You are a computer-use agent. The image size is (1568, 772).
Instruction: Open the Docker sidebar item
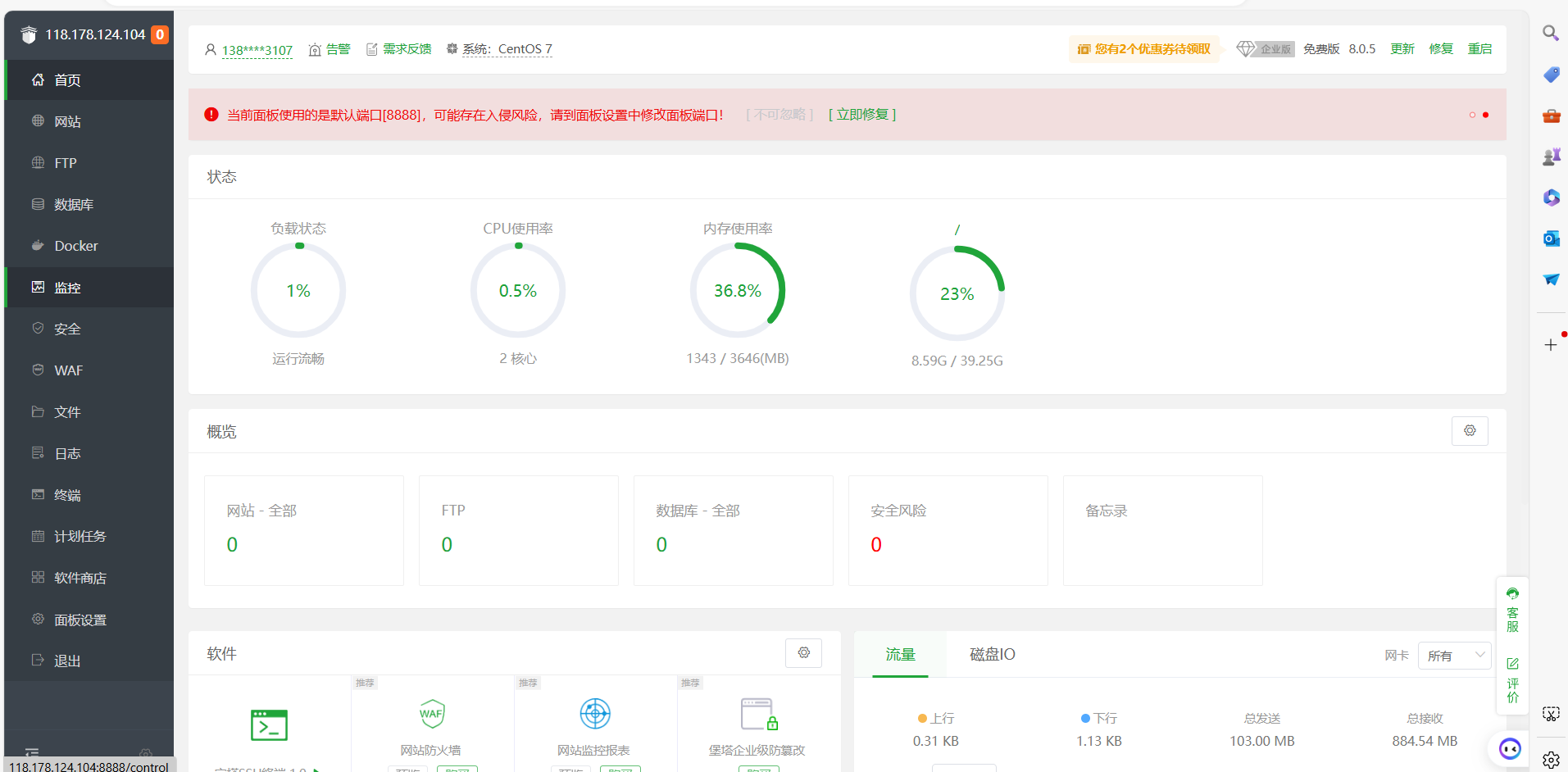point(75,246)
